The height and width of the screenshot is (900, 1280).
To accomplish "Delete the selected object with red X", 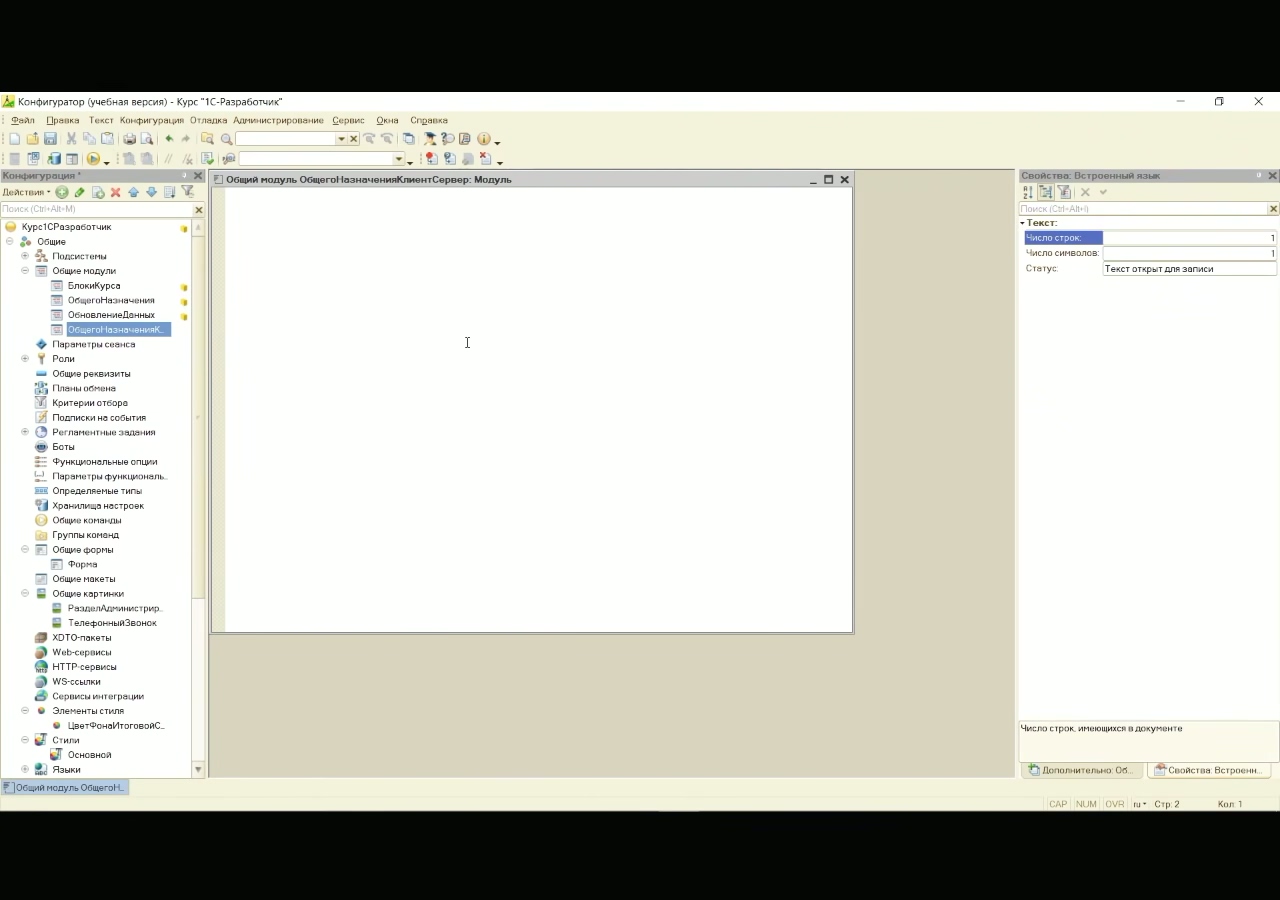I will click(x=115, y=192).
